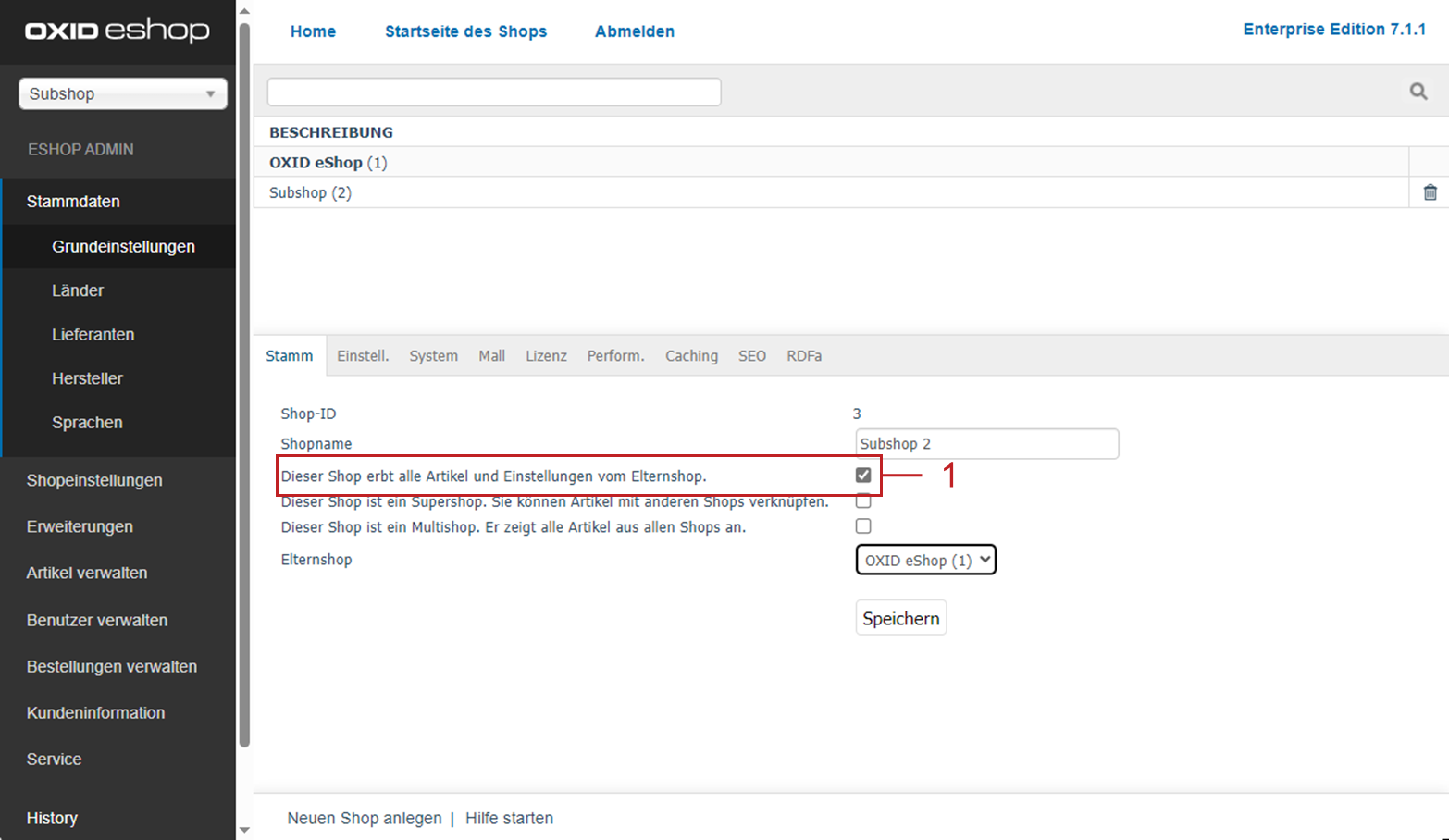Click the Abmelden link
1449x840 pixels.
[x=634, y=31]
